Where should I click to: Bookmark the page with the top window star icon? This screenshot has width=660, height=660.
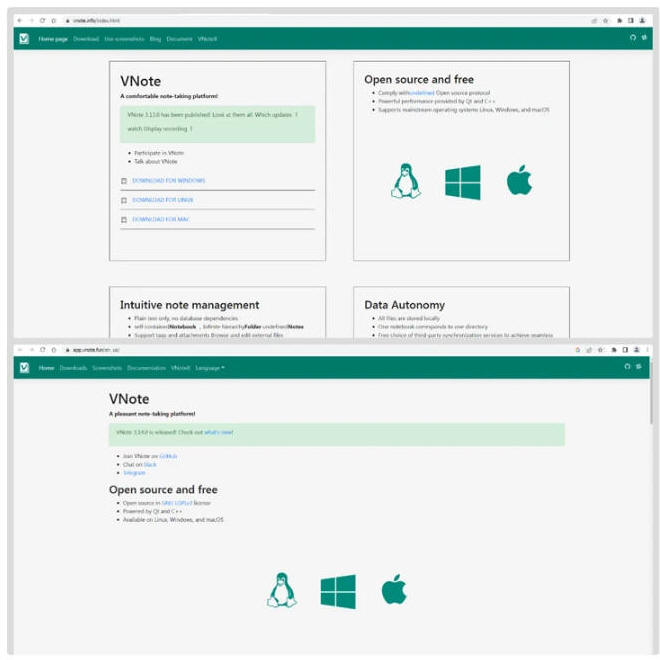pos(606,21)
